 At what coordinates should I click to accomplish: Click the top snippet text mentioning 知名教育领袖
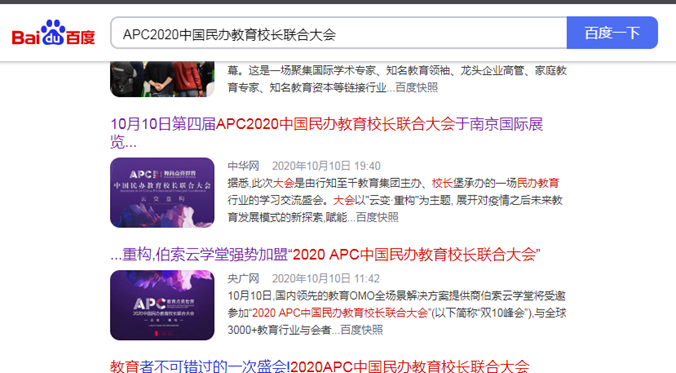[x=397, y=79]
